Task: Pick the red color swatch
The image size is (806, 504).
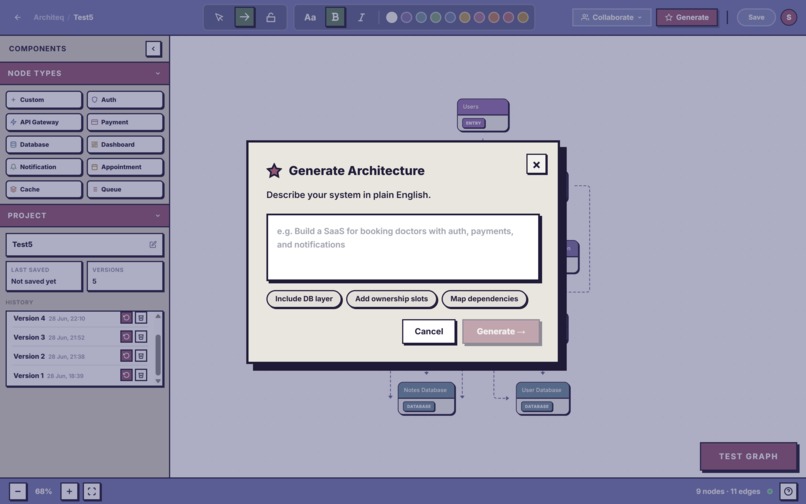Action: (x=508, y=17)
